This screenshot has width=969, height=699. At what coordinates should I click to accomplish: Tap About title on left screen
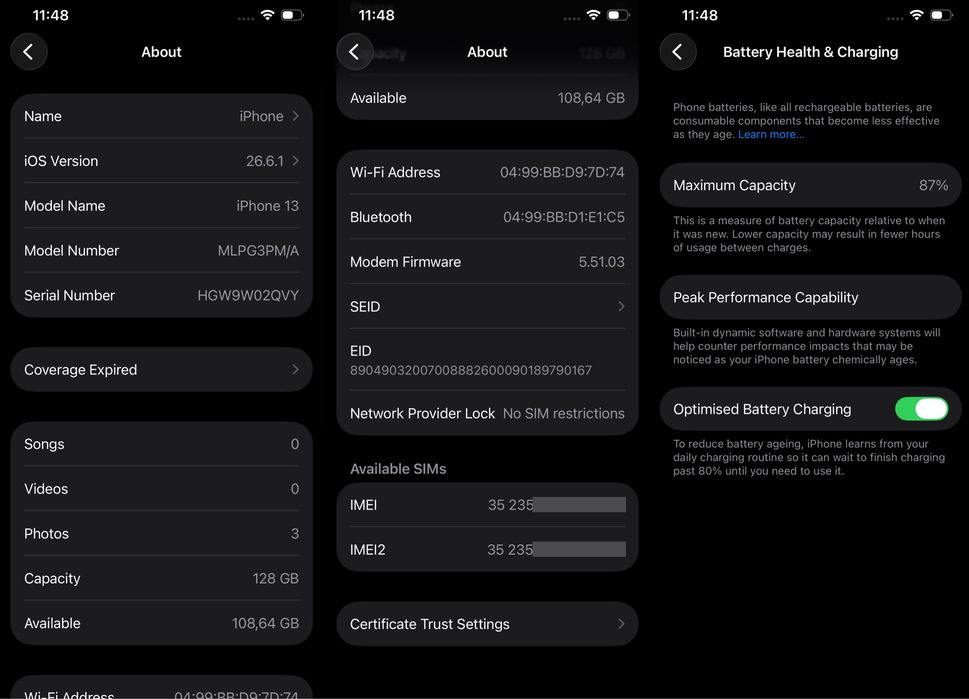pos(161,52)
